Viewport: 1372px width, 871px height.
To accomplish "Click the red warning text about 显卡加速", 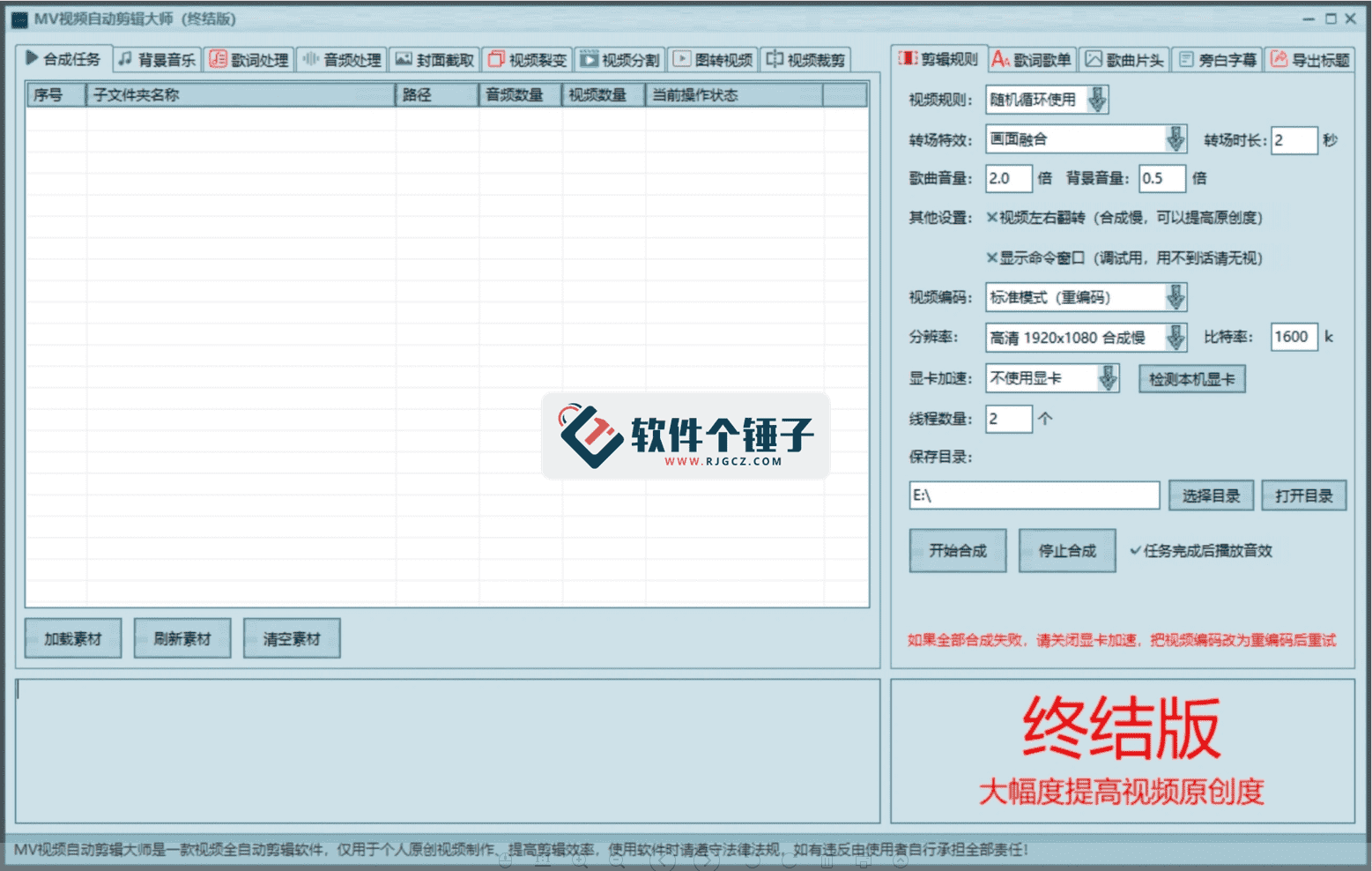I will pos(1122,640).
